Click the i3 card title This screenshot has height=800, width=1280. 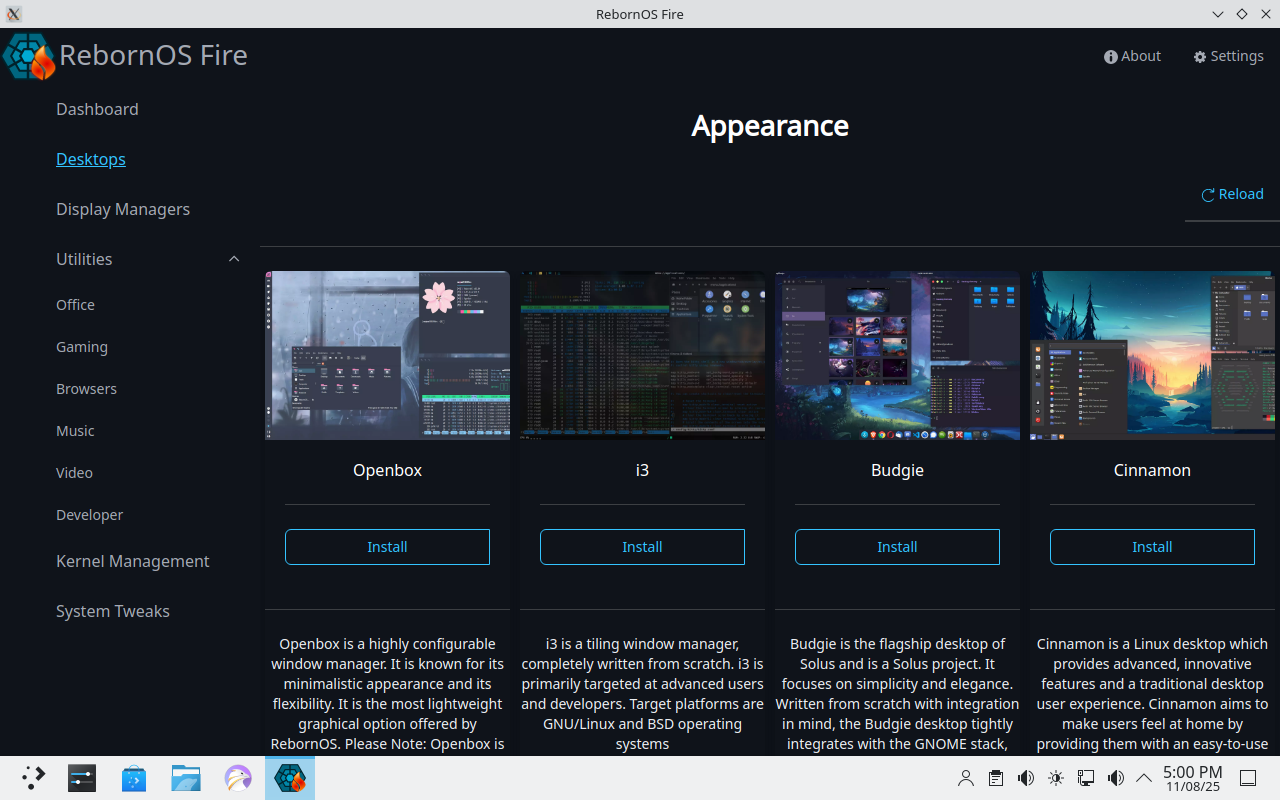pyautogui.click(x=642, y=470)
